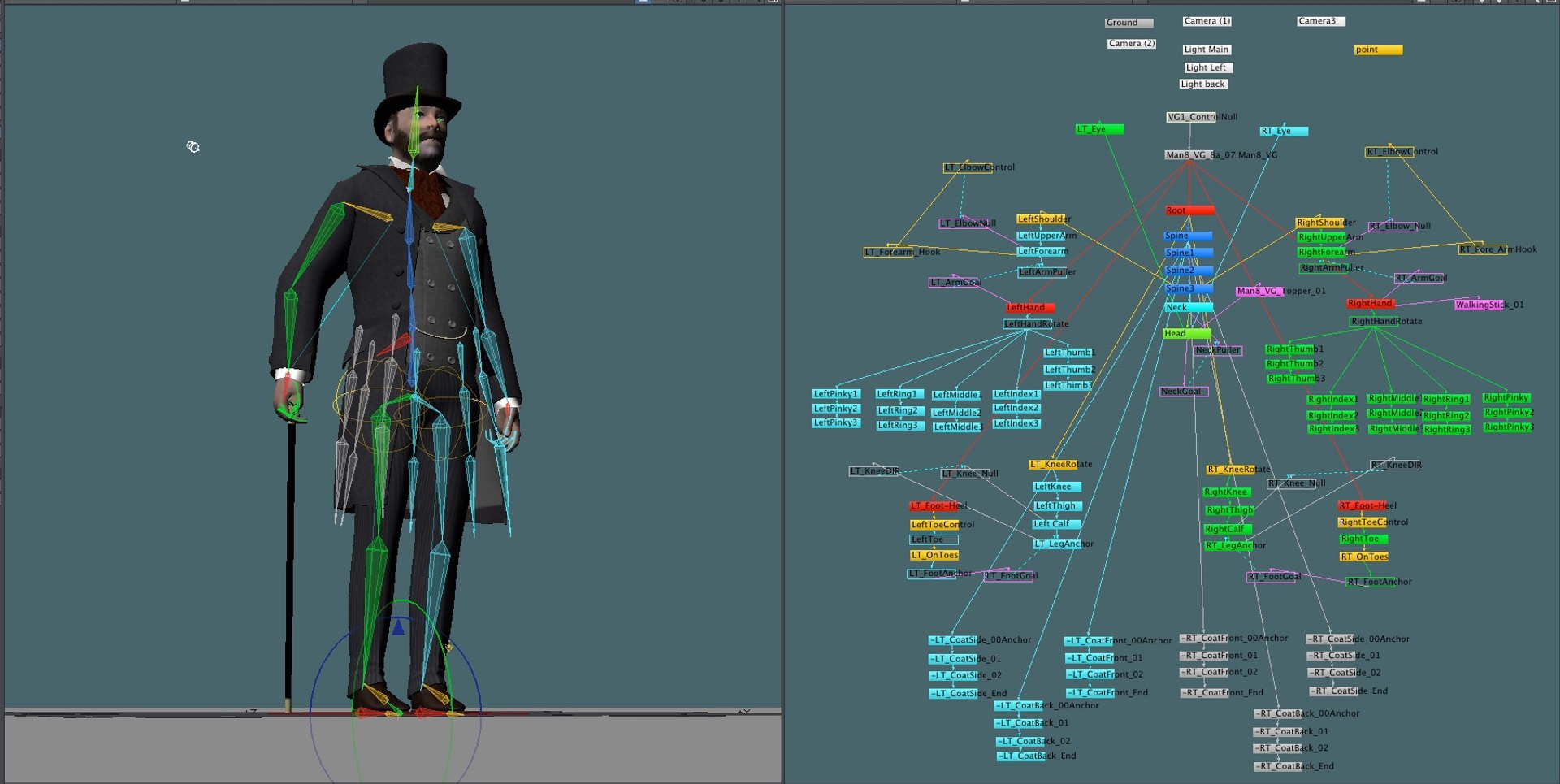Select the LeftPinky1 node

coord(836,394)
